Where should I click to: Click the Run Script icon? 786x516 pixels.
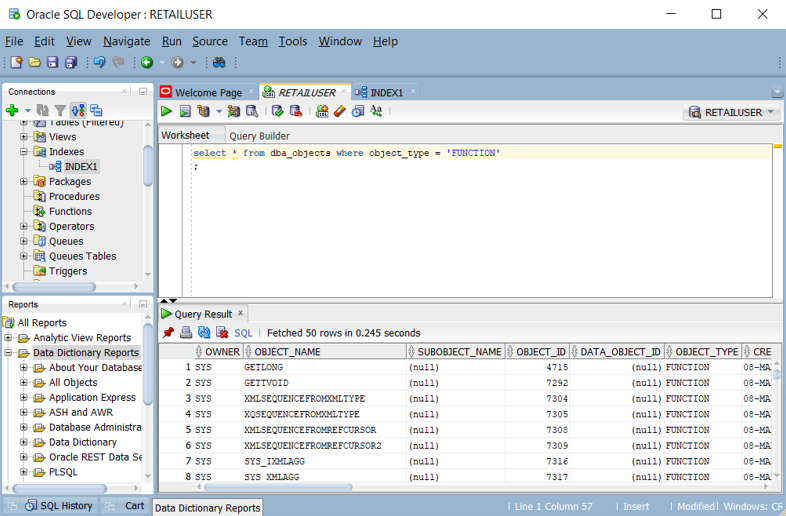185,112
